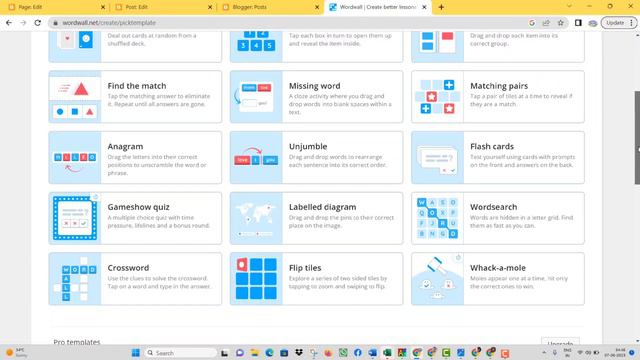The height and width of the screenshot is (360, 640).
Task: Click the taskbar Search box
Action: 180,353
